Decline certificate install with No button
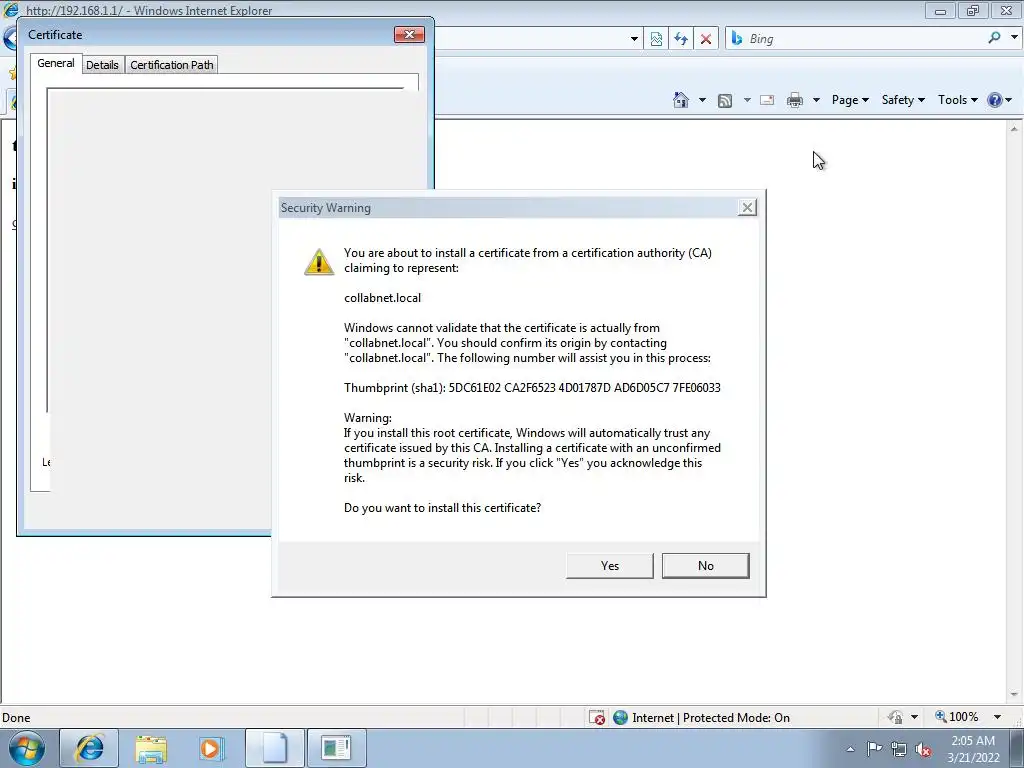Screen dimensions: 1024x768 (x=705, y=566)
